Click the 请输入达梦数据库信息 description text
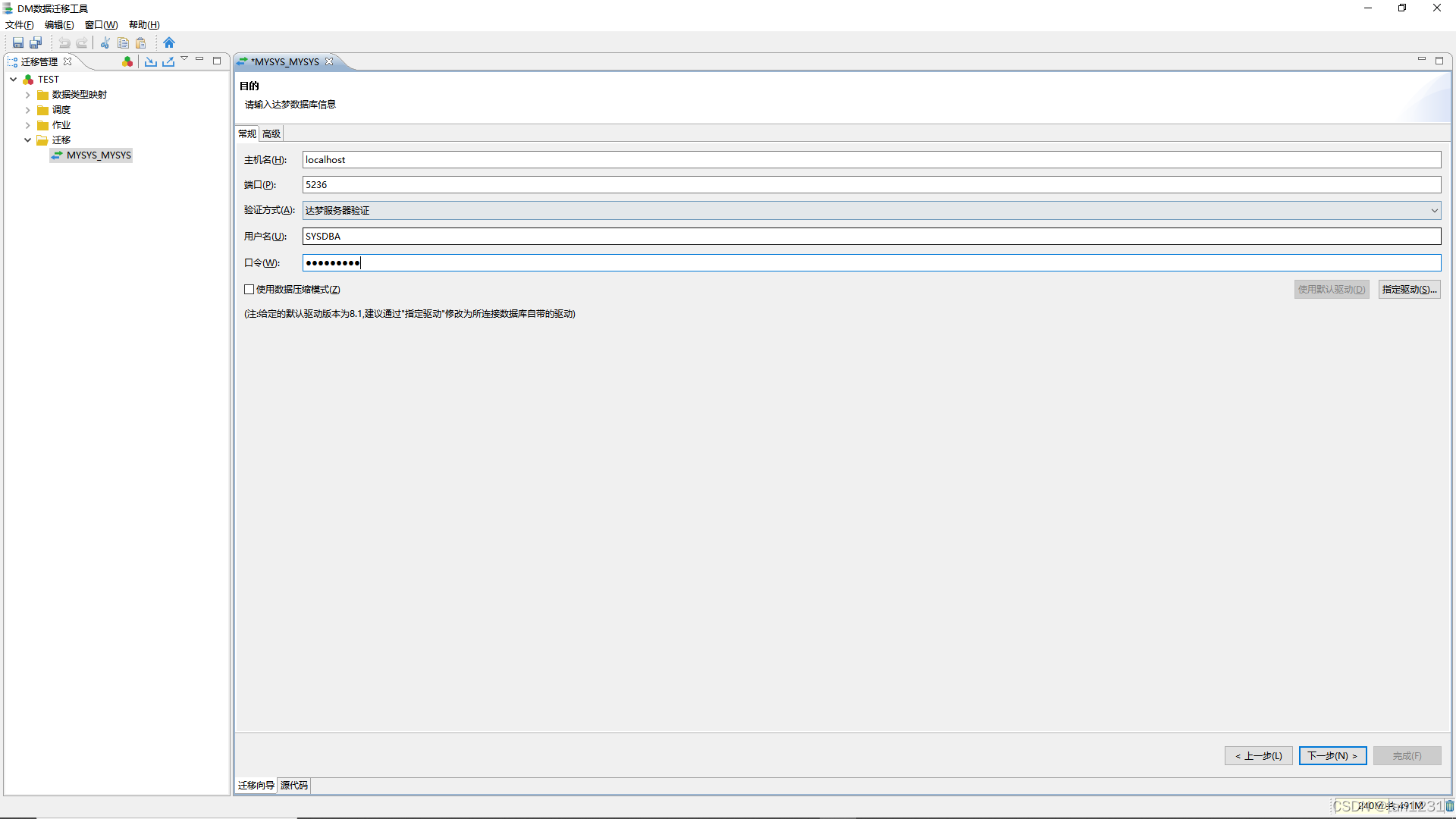The image size is (1456, 819). point(290,105)
